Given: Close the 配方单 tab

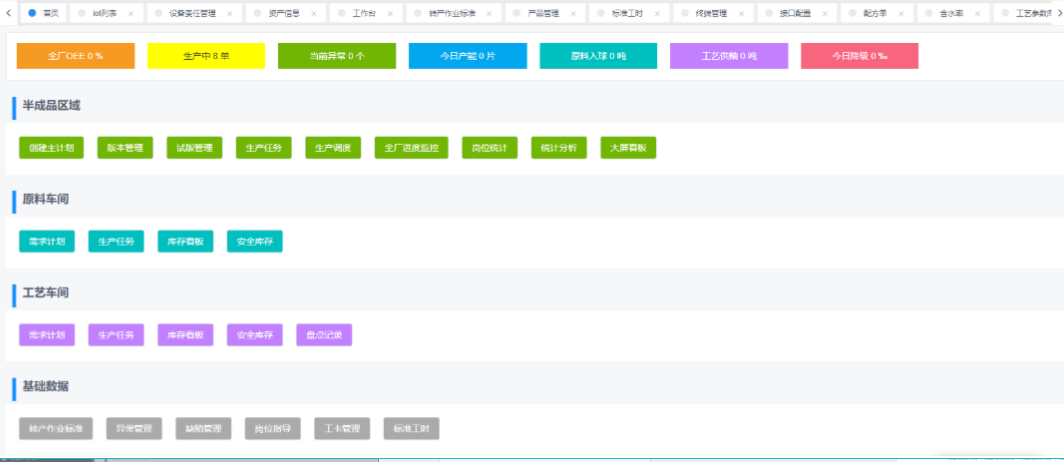Looking at the screenshot, I should tap(902, 14).
